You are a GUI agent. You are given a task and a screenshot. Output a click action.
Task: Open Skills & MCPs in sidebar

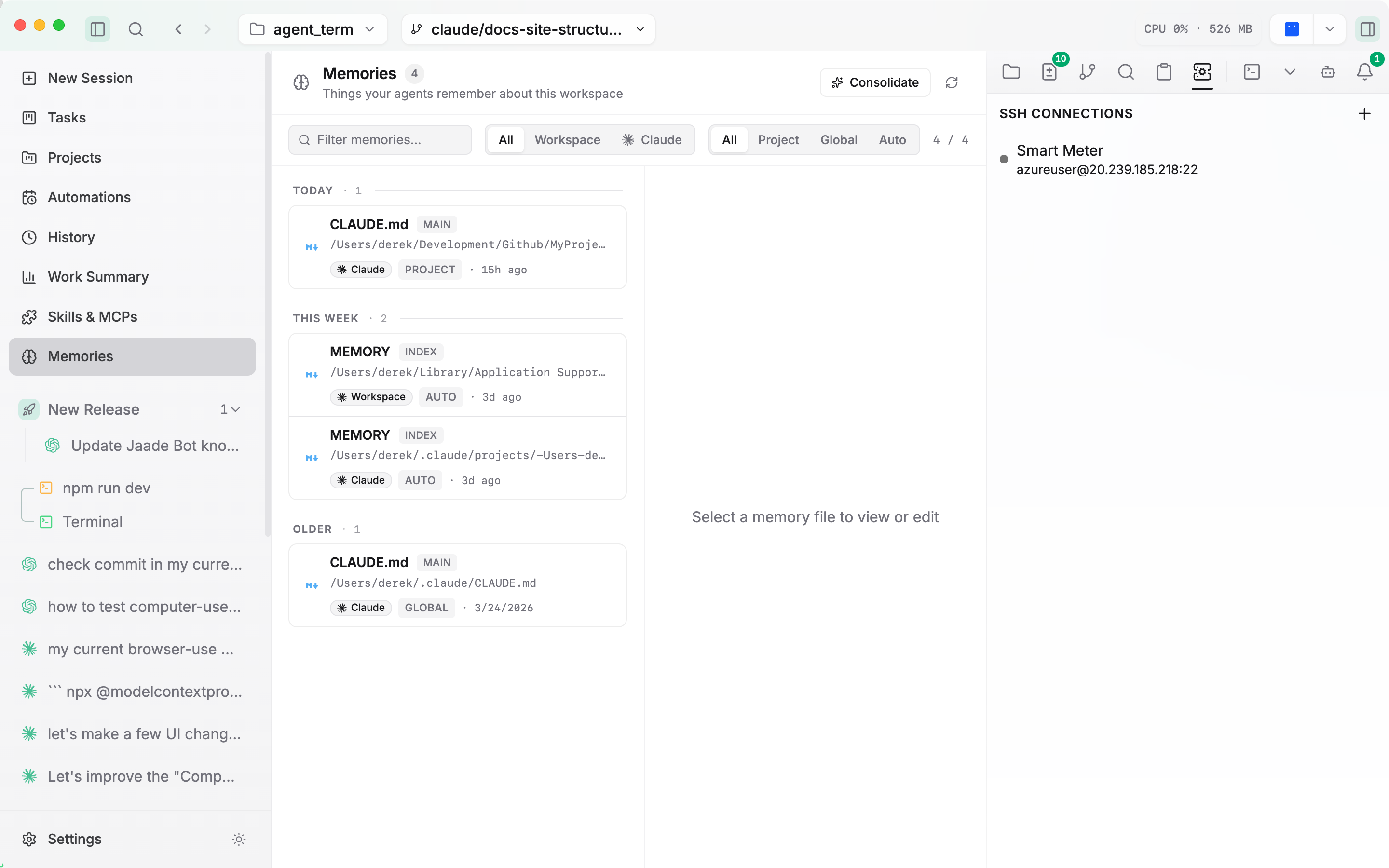tap(132, 316)
